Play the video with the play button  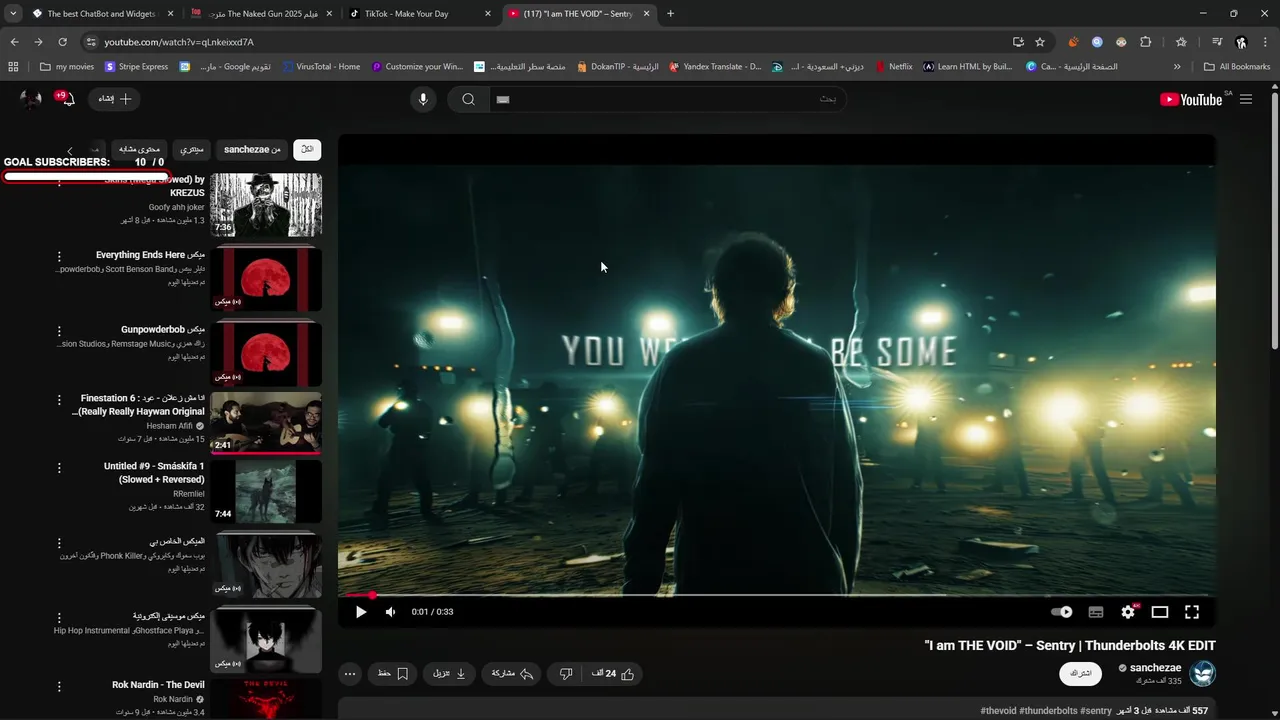click(x=361, y=612)
